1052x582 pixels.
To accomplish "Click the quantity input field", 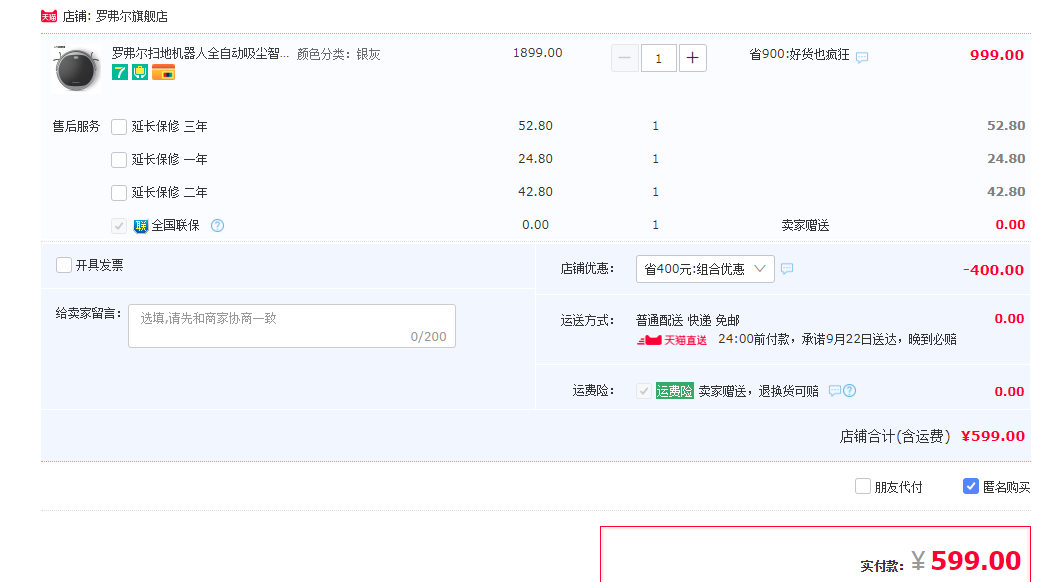I will [x=658, y=58].
